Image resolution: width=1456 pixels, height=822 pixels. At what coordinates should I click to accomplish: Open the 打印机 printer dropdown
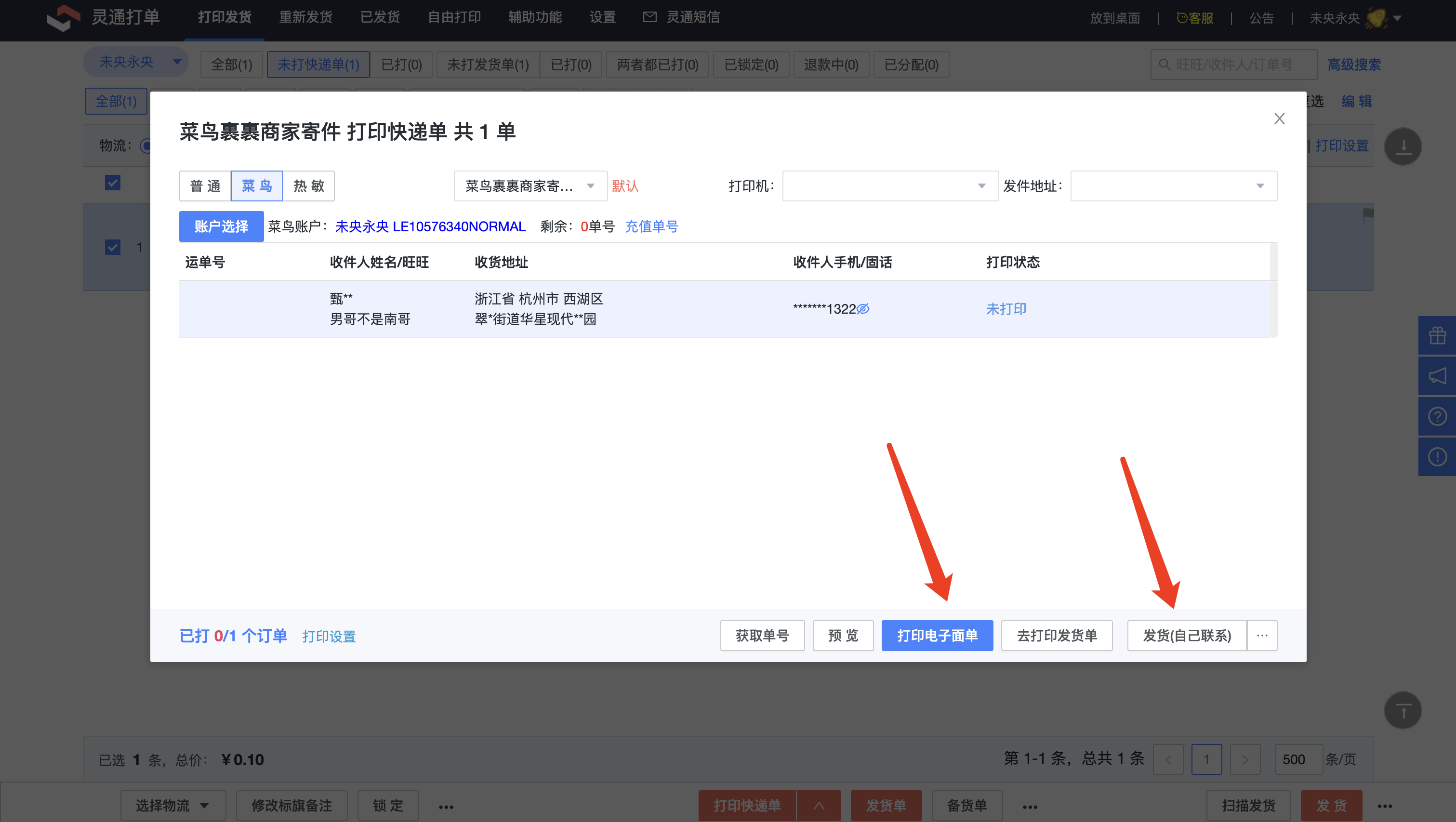coord(890,186)
